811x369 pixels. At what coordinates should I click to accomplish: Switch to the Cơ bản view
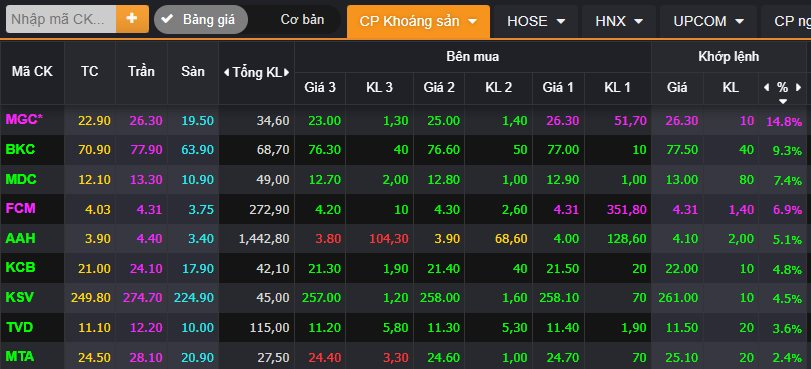click(x=302, y=20)
